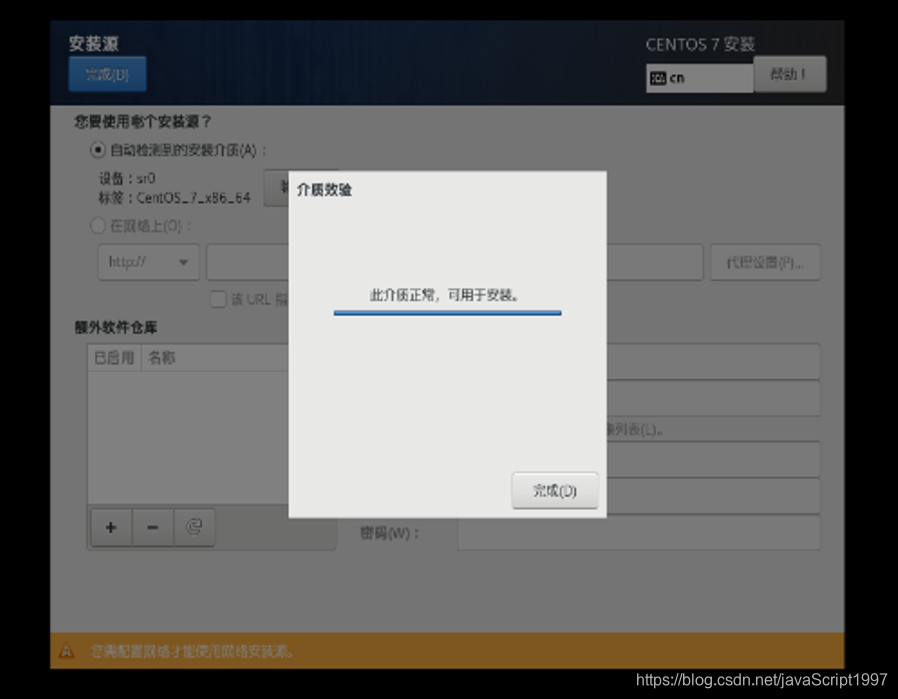
Task: Toggle the 该 URL checkbox
Action: click(x=218, y=299)
